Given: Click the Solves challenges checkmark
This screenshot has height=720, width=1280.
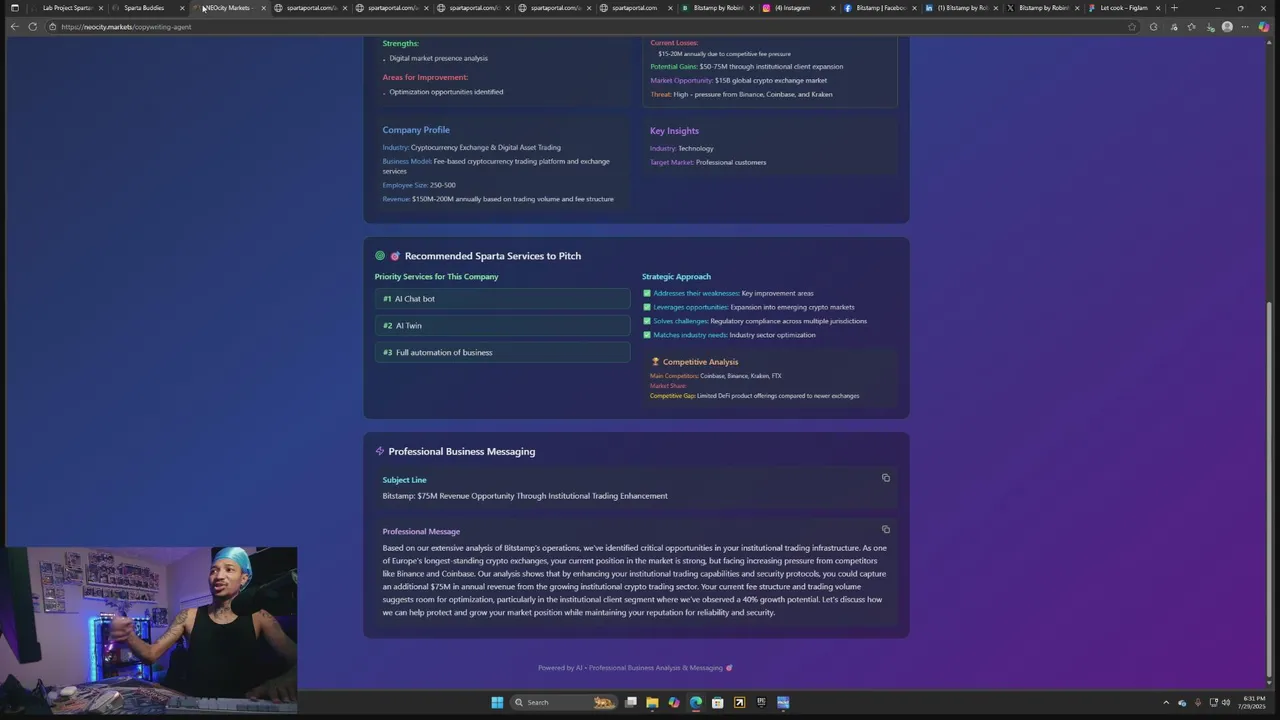Looking at the screenshot, I should 647,321.
